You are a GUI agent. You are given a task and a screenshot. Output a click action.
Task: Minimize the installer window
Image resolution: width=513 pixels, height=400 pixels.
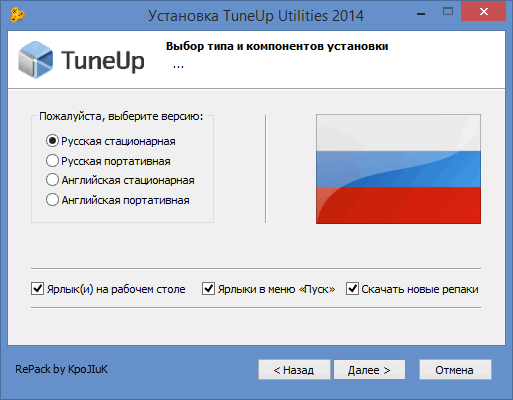point(421,13)
